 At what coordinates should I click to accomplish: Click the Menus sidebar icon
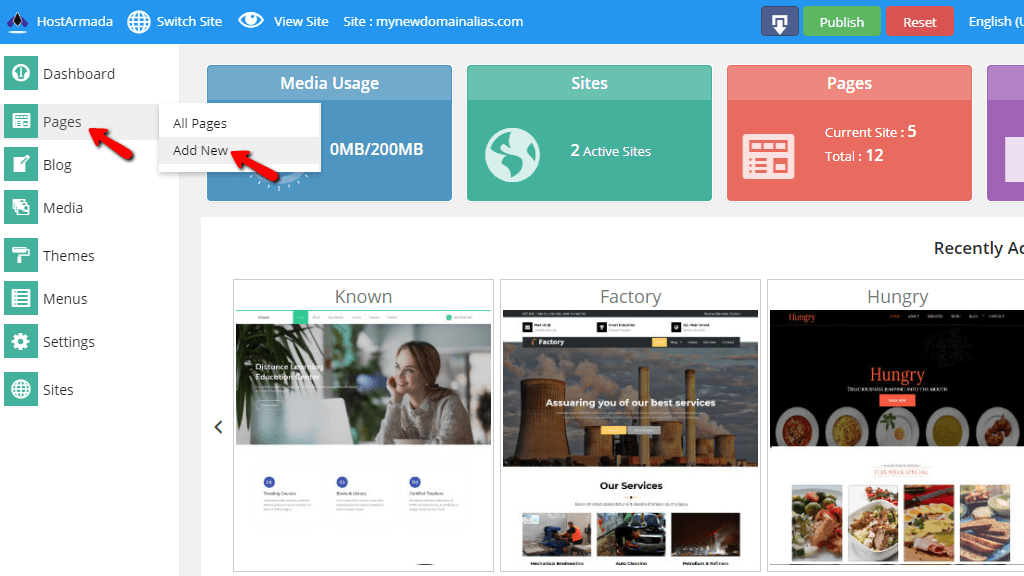(x=21, y=298)
